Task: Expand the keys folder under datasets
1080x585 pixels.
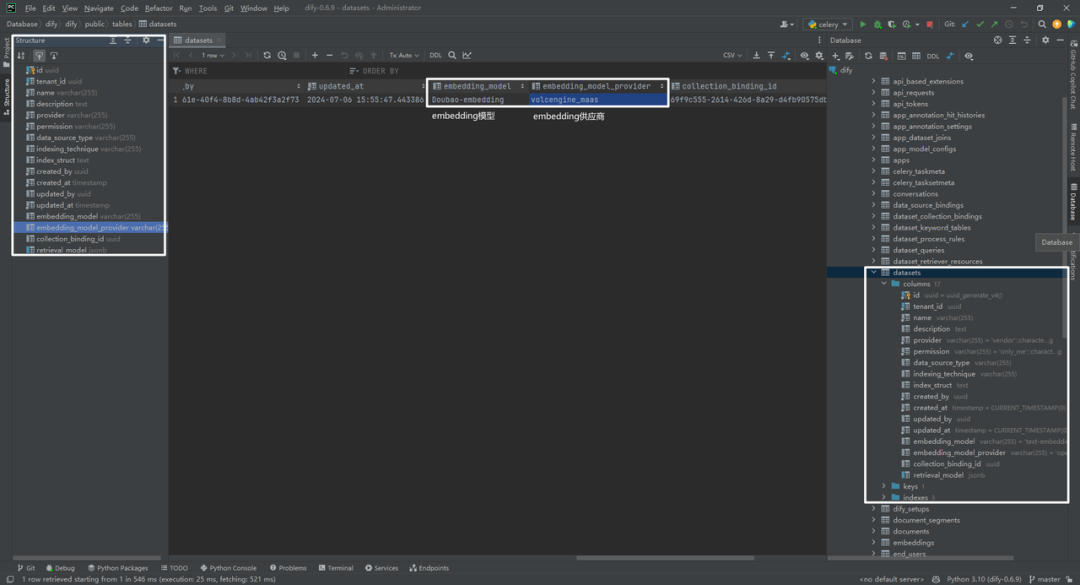Action: click(884, 486)
